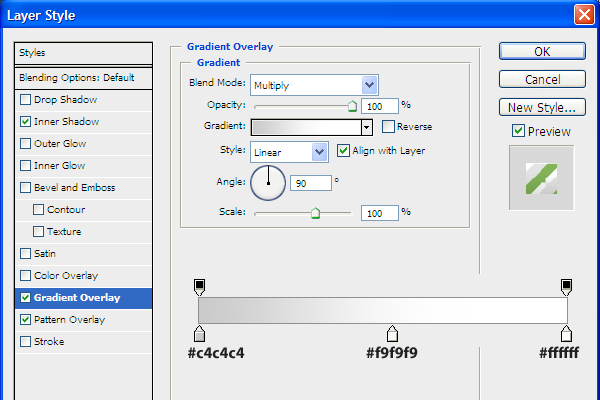Select the Satin label

click(x=45, y=254)
